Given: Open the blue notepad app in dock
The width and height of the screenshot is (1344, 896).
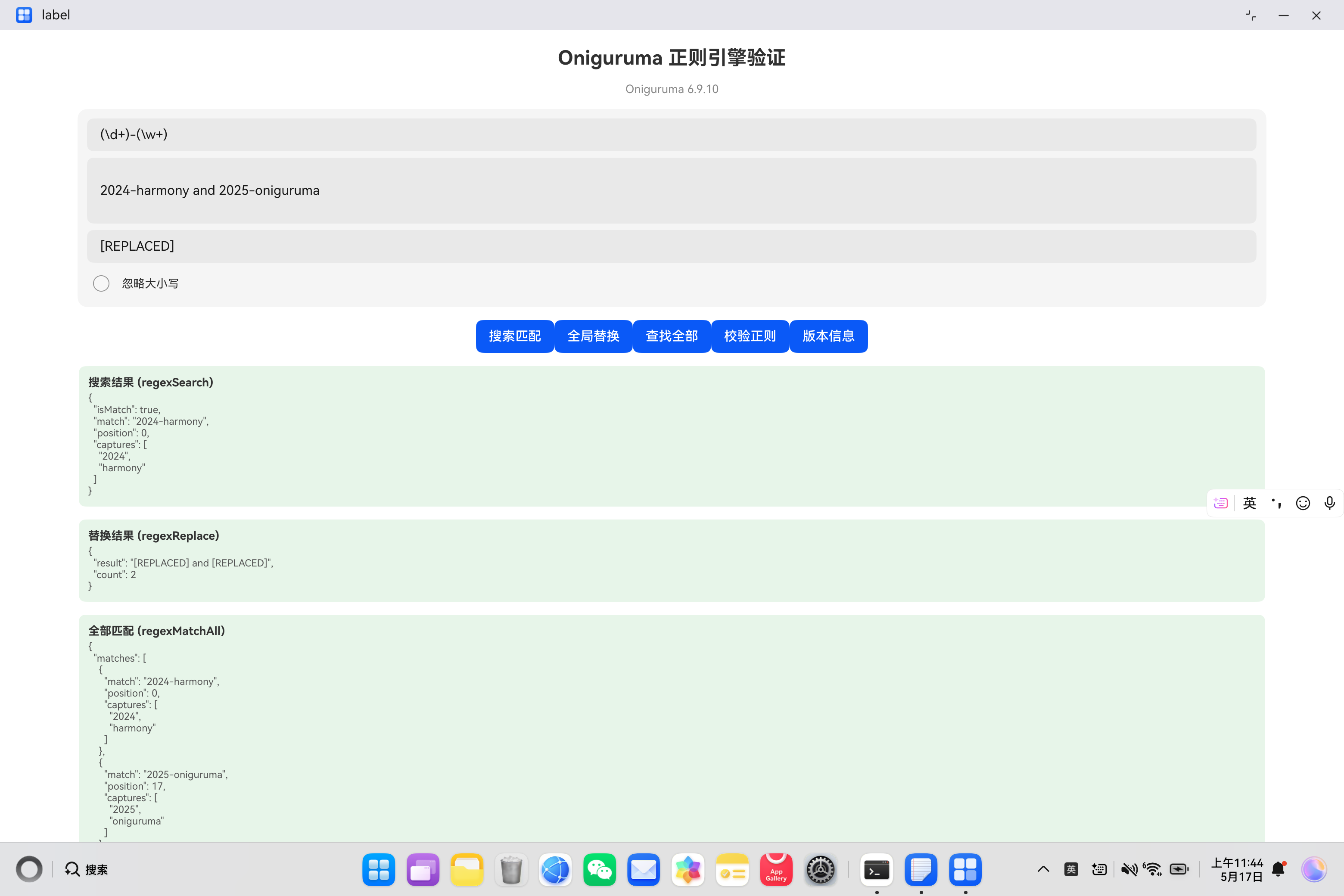Looking at the screenshot, I should tap(921, 870).
